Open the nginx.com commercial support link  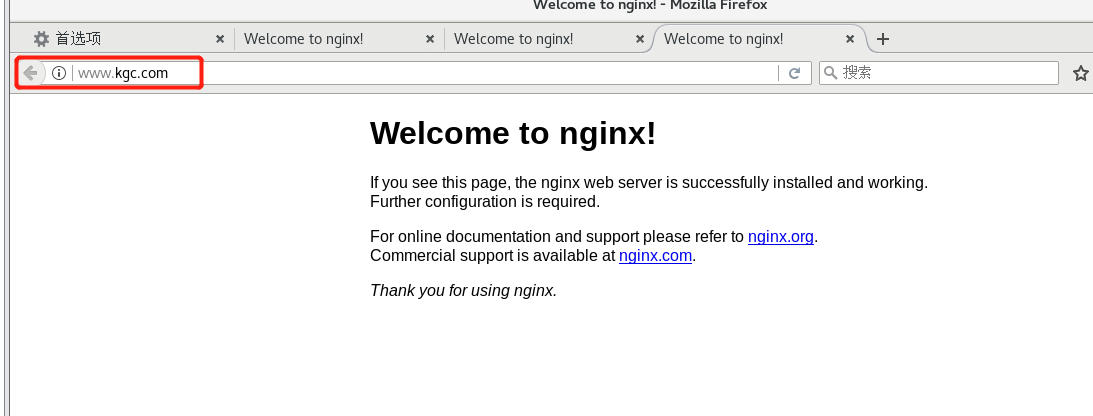tap(655, 256)
